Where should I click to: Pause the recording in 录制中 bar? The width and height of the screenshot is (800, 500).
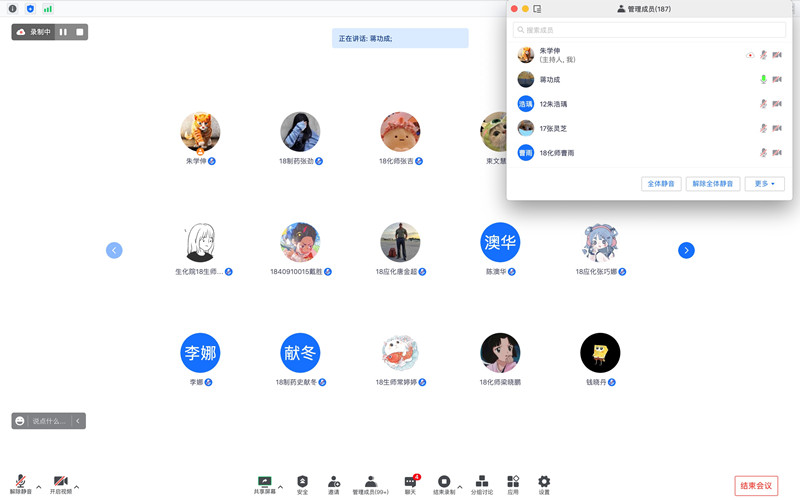(x=63, y=32)
